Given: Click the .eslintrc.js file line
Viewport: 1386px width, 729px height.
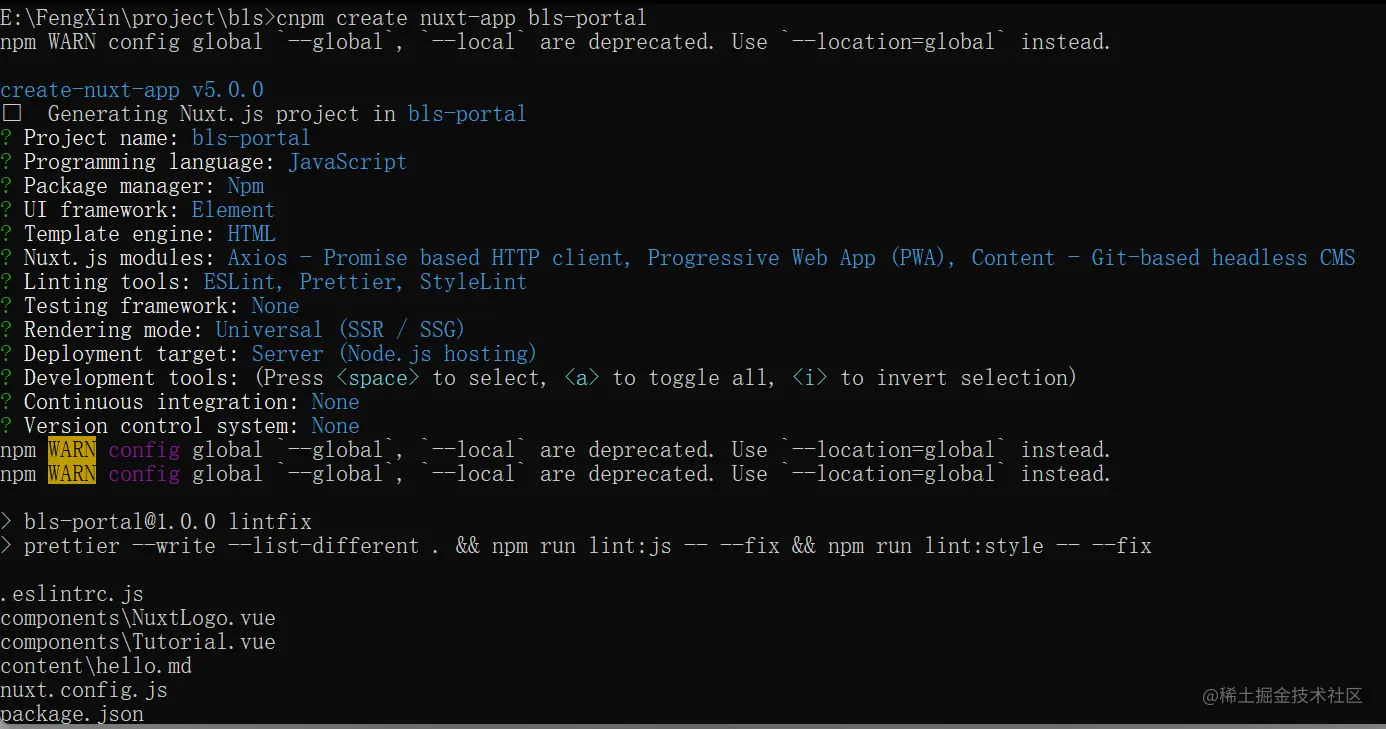Looking at the screenshot, I should tap(72, 594).
